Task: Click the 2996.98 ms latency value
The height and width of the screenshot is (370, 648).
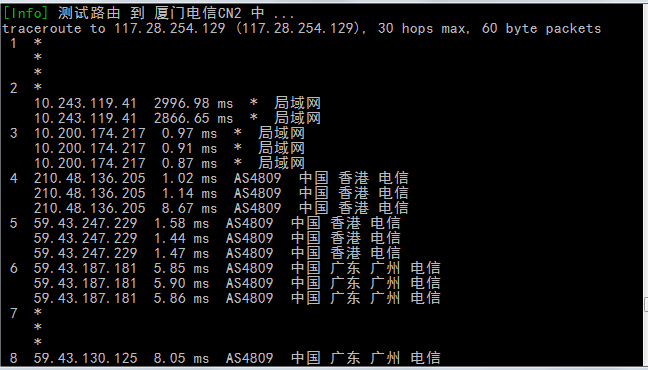Action: 193,103
